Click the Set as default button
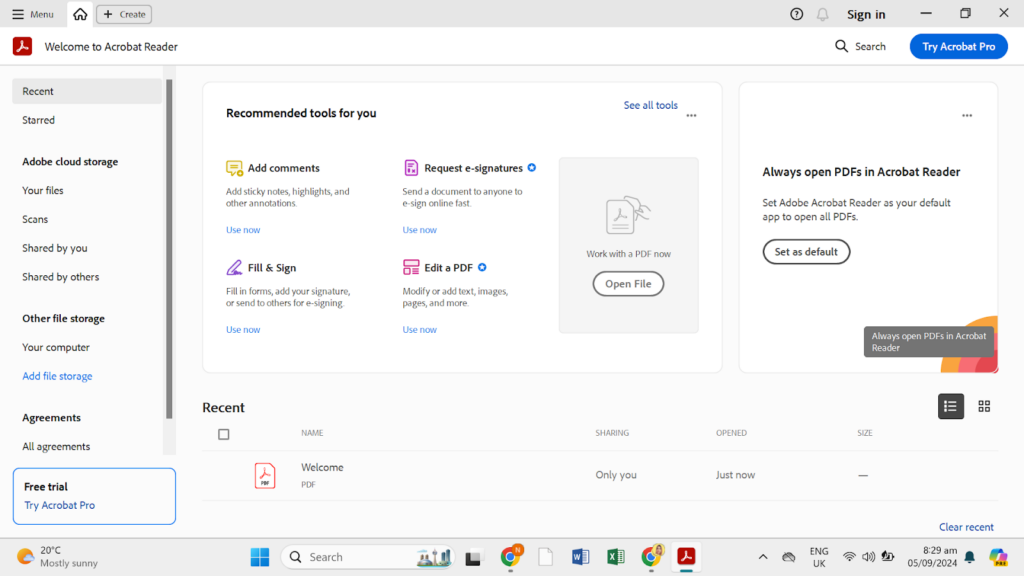This screenshot has height=576, width=1024. 806,251
